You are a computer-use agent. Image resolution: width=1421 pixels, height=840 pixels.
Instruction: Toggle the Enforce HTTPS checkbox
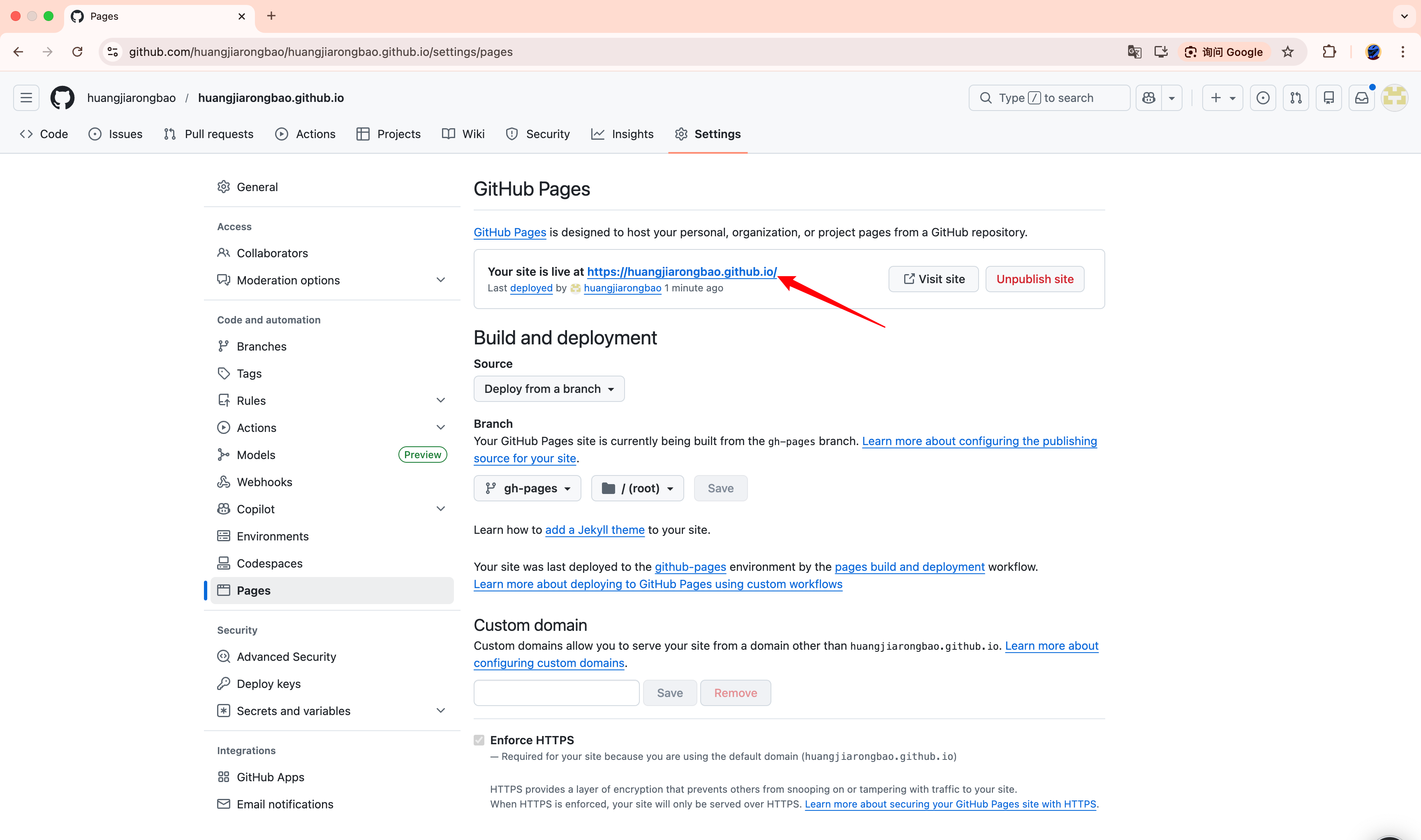(479, 741)
